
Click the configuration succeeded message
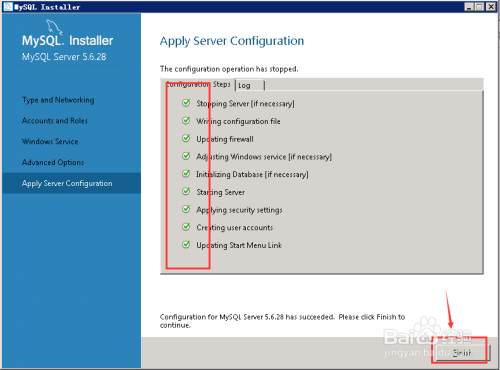click(x=282, y=321)
